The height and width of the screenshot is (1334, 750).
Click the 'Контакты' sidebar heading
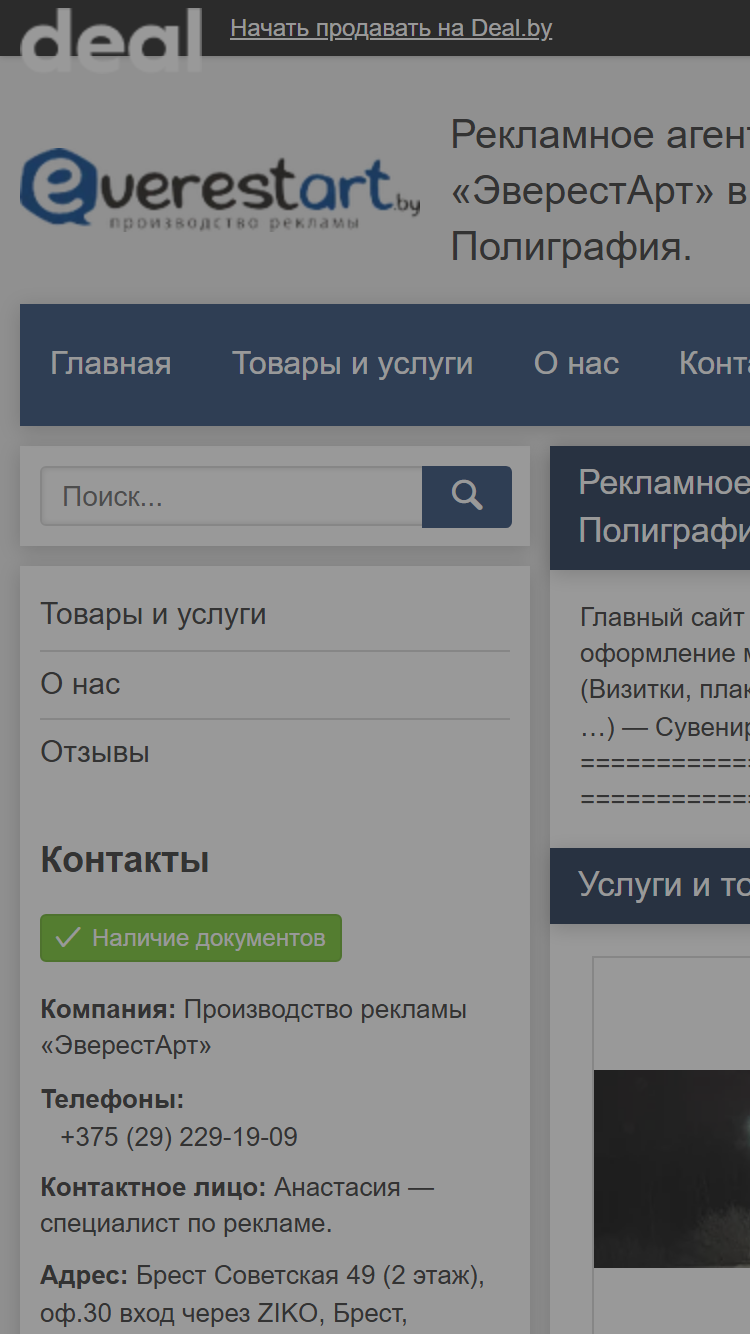pos(125,860)
